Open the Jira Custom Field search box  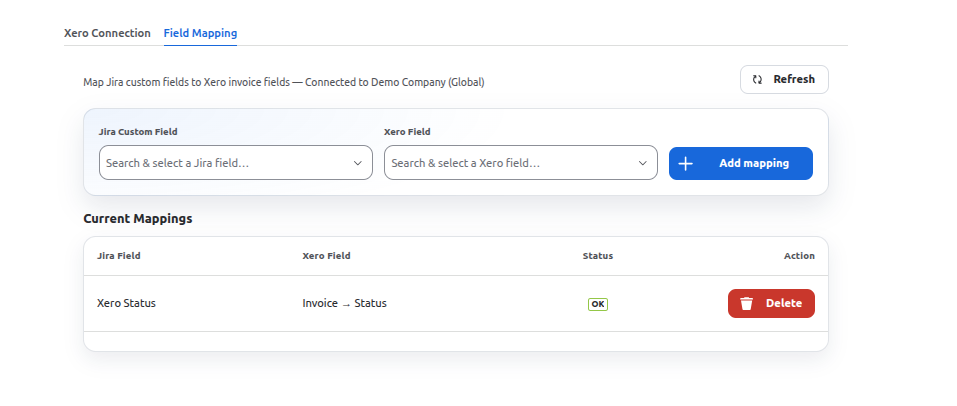point(236,162)
